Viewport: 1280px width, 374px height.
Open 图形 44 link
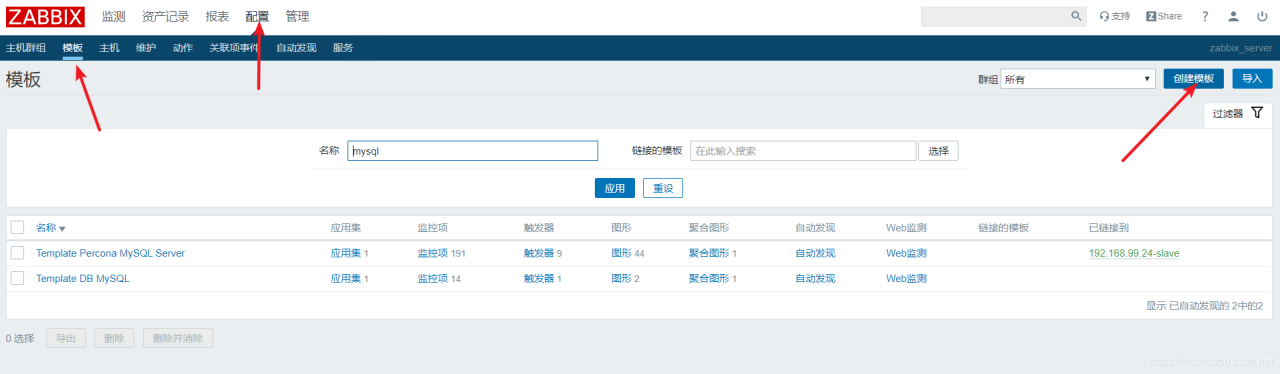(x=621, y=253)
